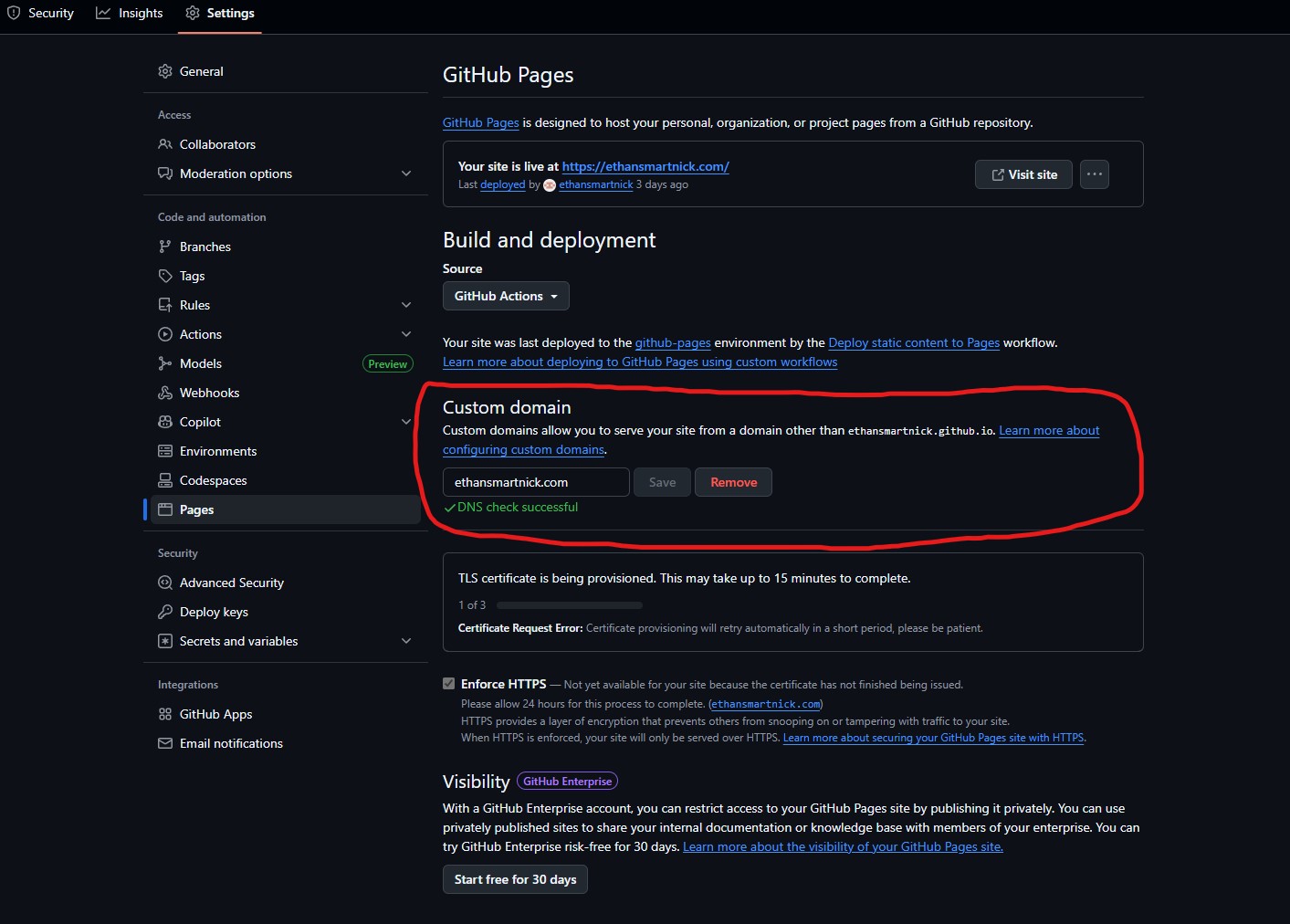Click the custom domain input field

[x=536, y=482]
